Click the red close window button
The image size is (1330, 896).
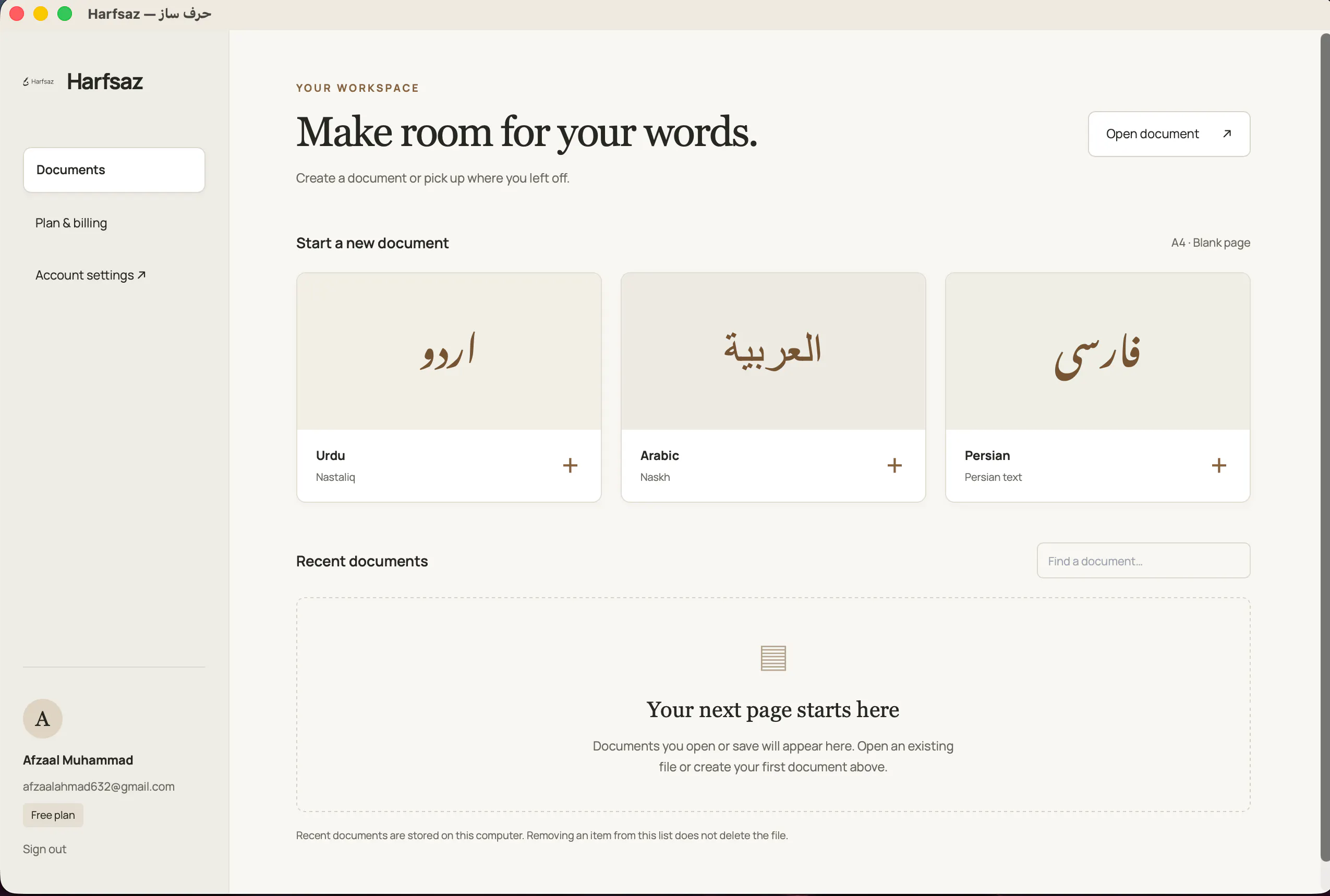(17, 14)
